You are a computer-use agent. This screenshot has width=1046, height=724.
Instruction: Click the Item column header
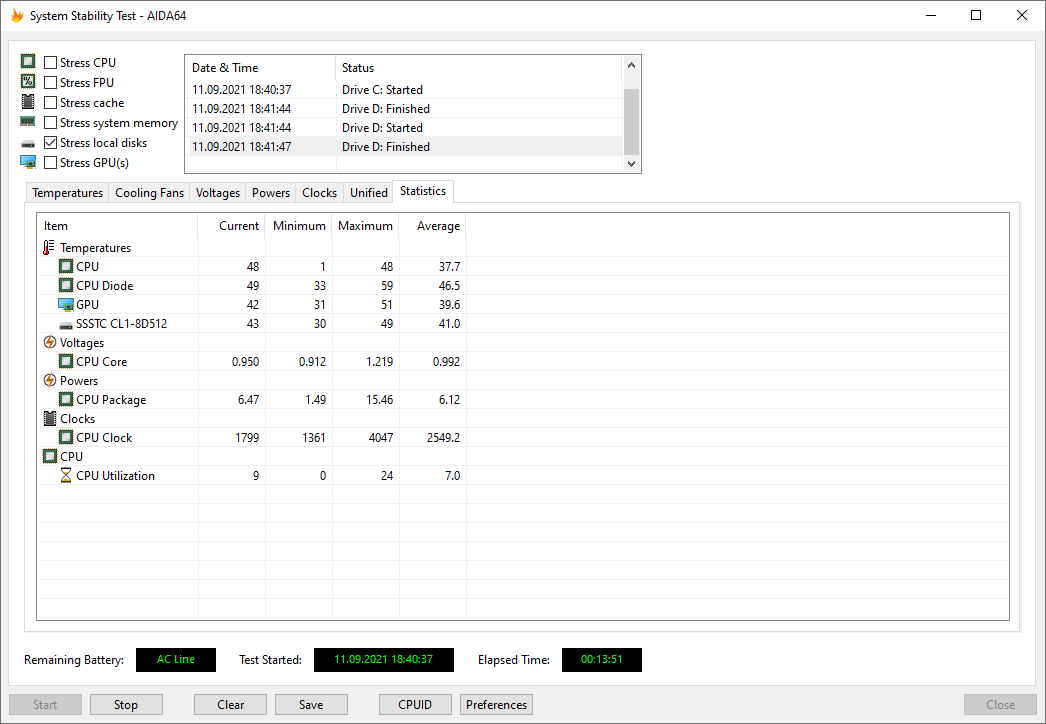[x=117, y=226]
